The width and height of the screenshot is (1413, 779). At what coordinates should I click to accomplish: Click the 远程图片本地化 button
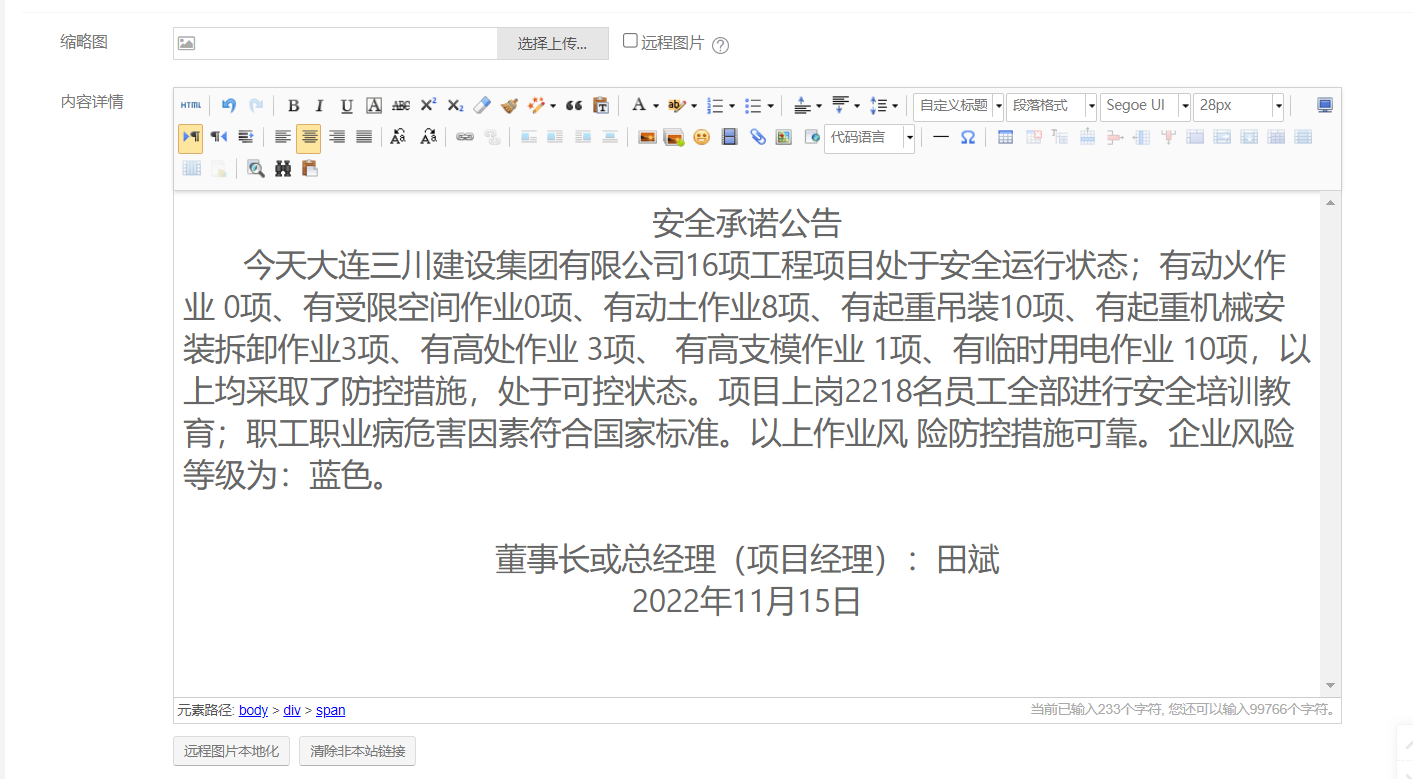[x=232, y=751]
